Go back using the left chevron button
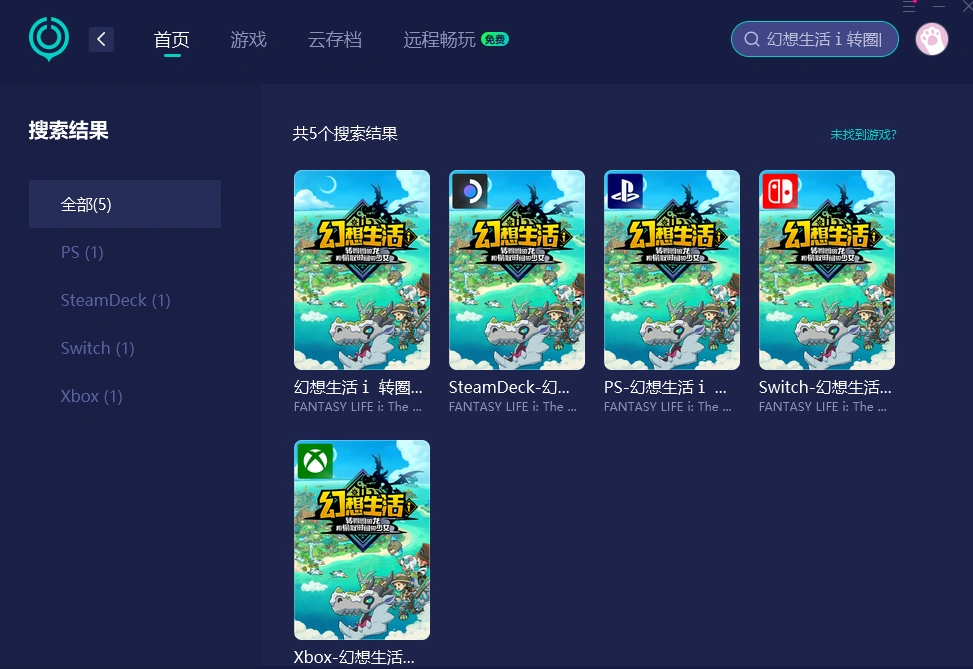Image resolution: width=973 pixels, height=669 pixels. coord(101,39)
